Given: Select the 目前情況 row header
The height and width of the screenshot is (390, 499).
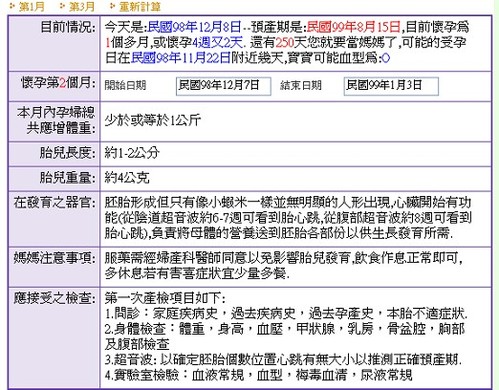Looking at the screenshot, I should click(54, 43).
